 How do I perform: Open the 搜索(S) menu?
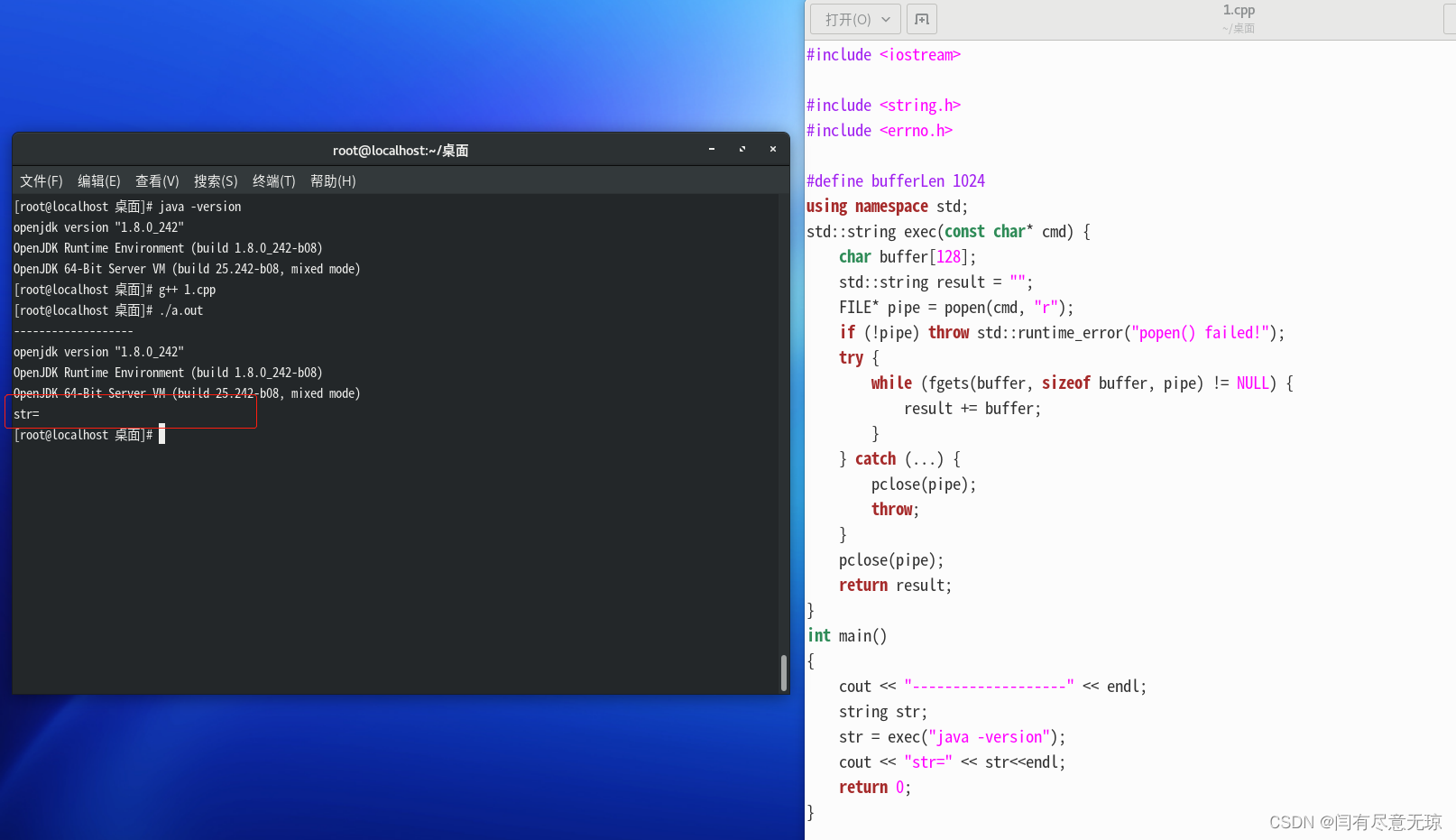[x=216, y=180]
